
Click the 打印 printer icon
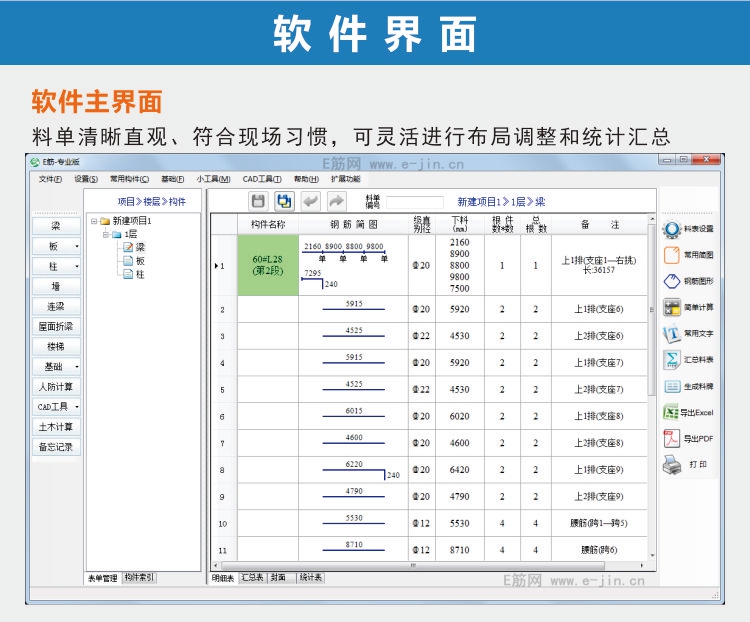tap(672, 464)
